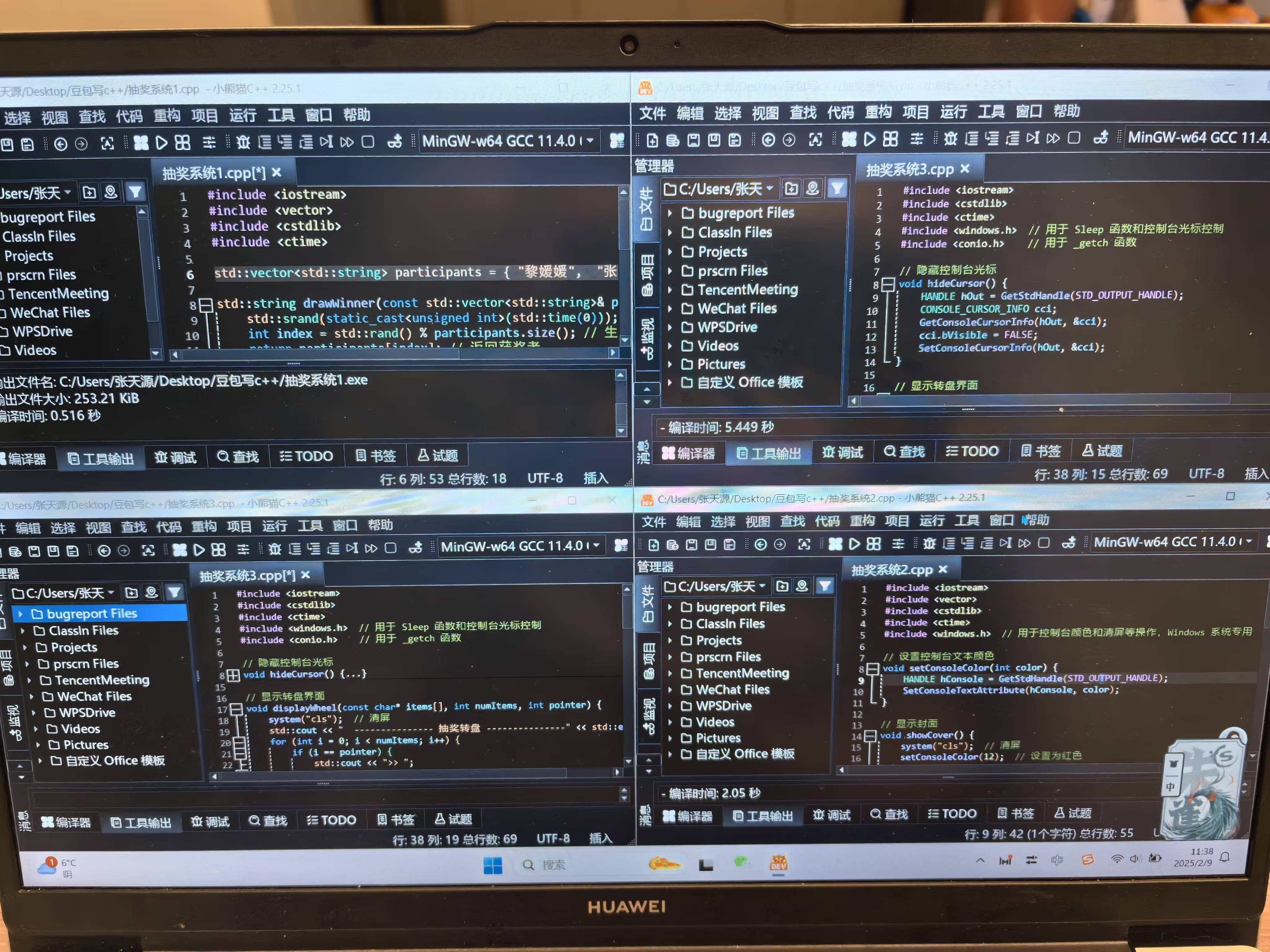Click the Windows taskbar search box
The image size is (1270, 952).
coord(553,865)
